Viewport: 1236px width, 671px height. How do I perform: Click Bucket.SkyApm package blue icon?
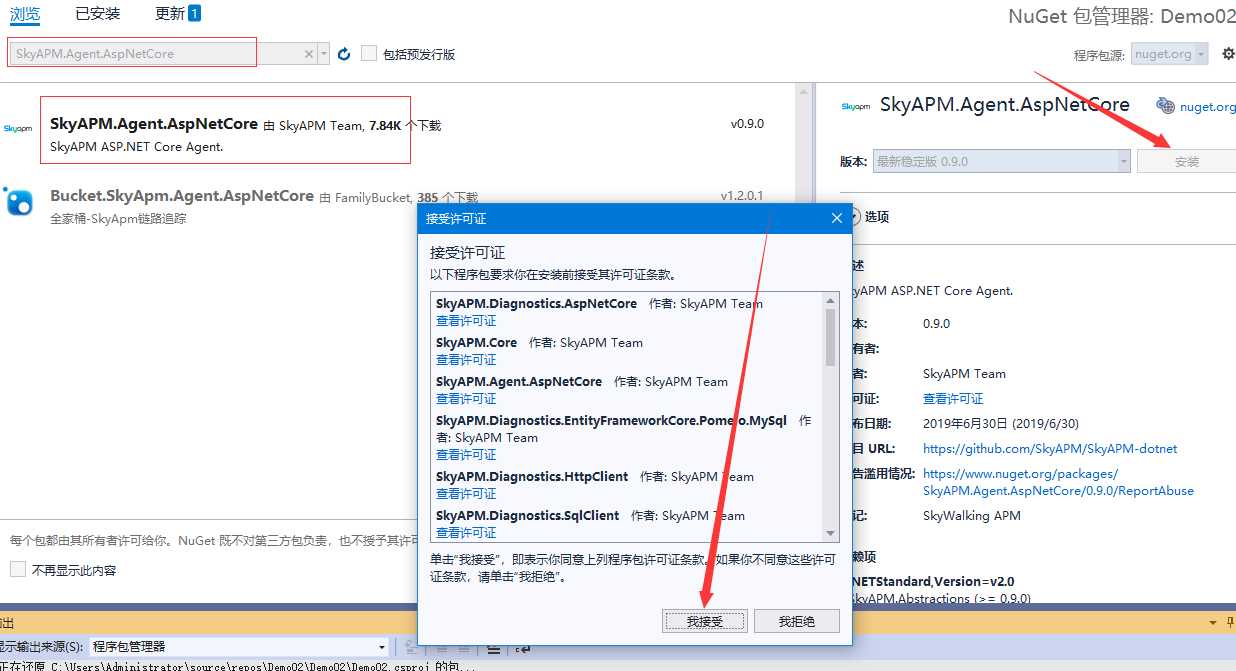(x=19, y=201)
